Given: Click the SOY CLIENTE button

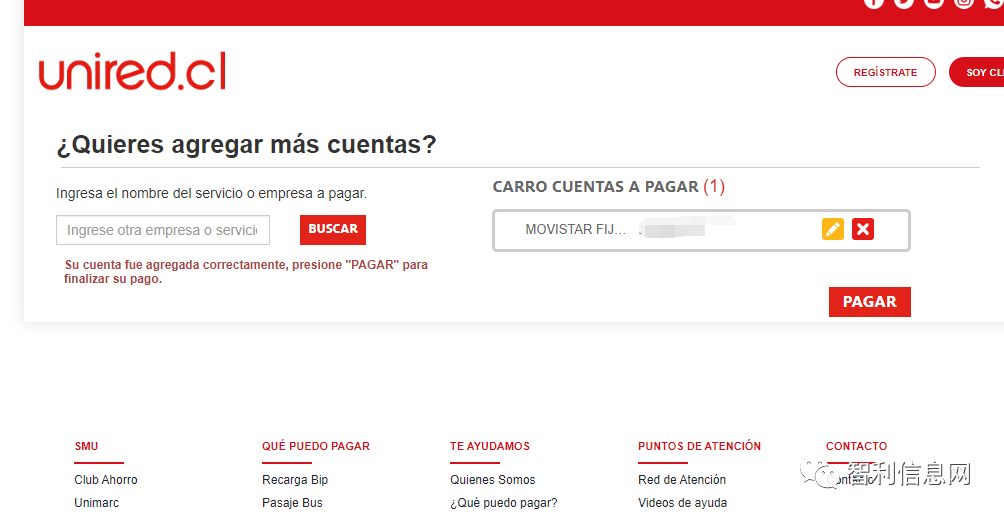Looking at the screenshot, I should pyautogui.click(x=977, y=72).
